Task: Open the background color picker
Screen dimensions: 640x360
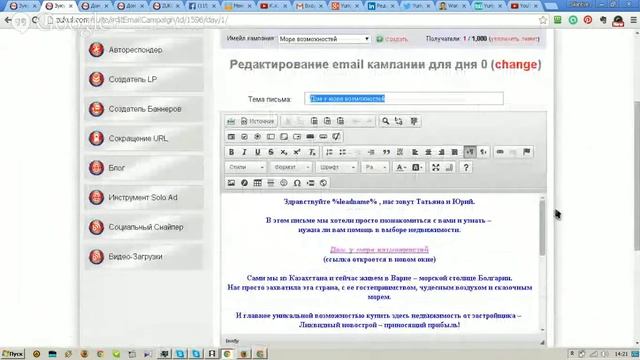Action: pyautogui.click(x=417, y=167)
